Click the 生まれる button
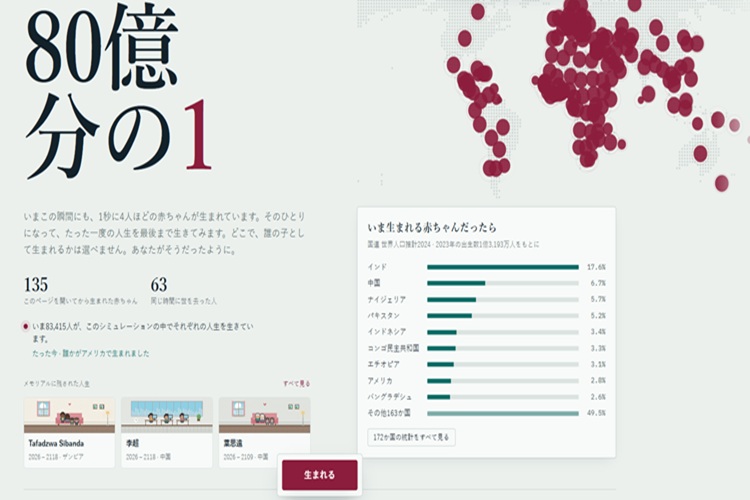The height and width of the screenshot is (500, 750). coord(320,475)
